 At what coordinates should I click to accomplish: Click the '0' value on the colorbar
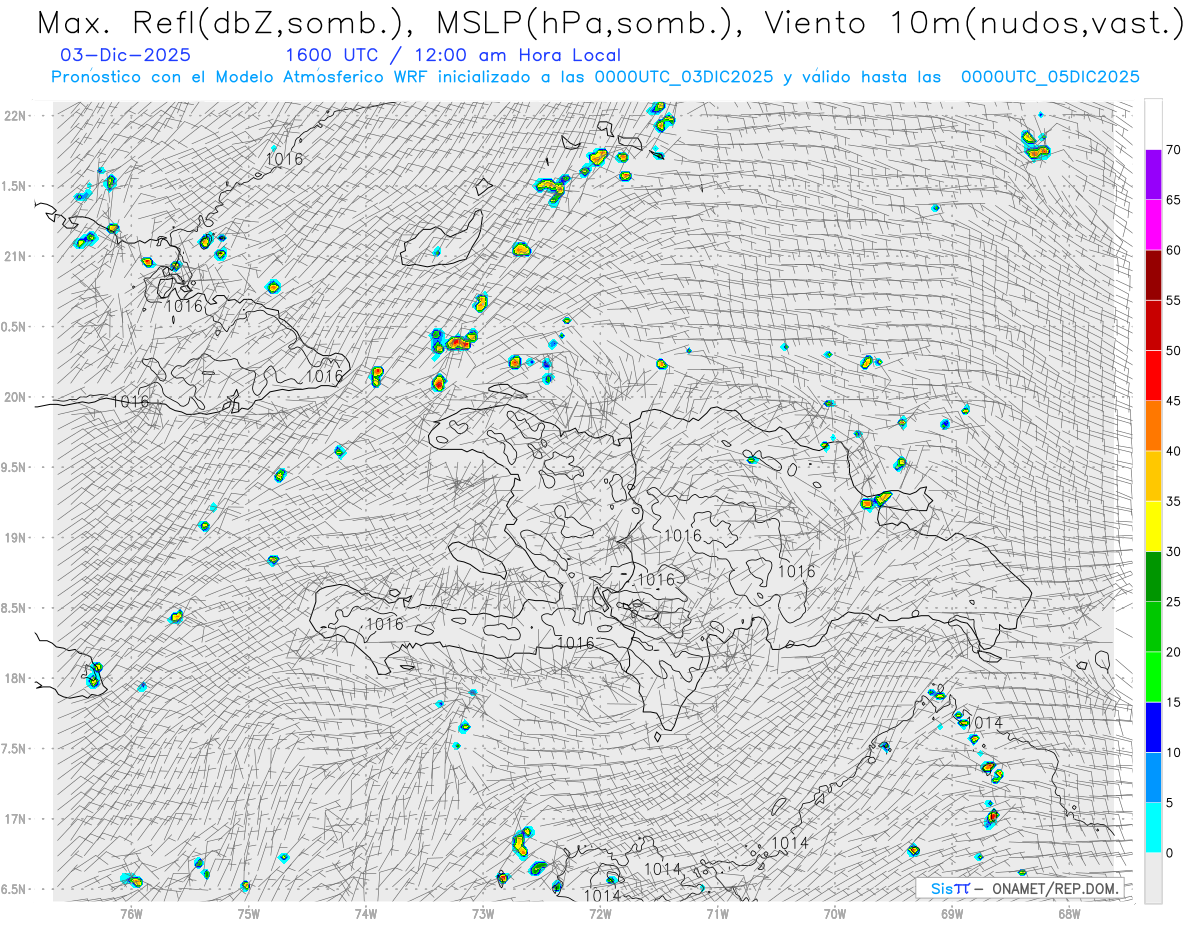1169,853
